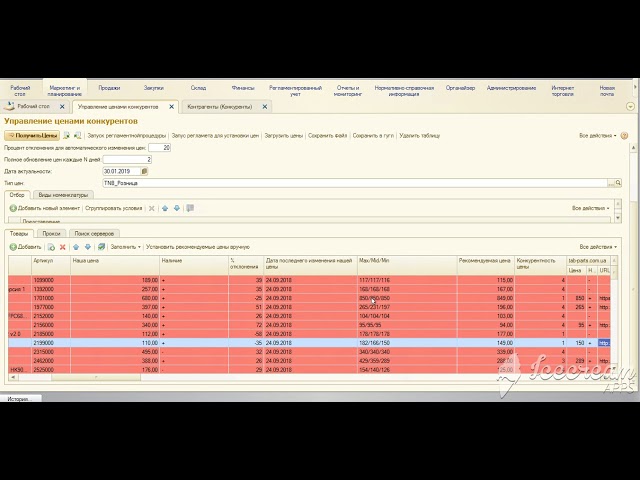The height and width of the screenshot is (480, 640).
Task: Open the Маркетинг и планирование section
Action: pyautogui.click(x=64, y=91)
